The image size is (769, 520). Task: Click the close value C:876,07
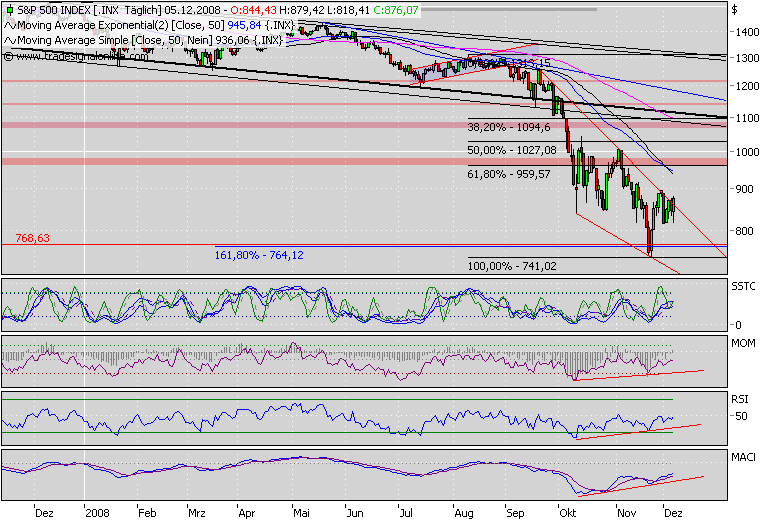395,10
